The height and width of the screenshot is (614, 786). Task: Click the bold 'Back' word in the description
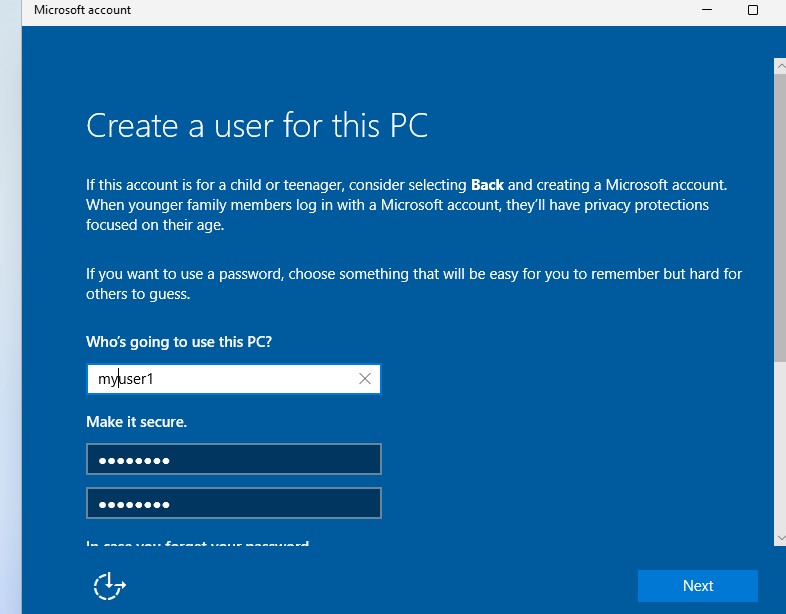[488, 185]
